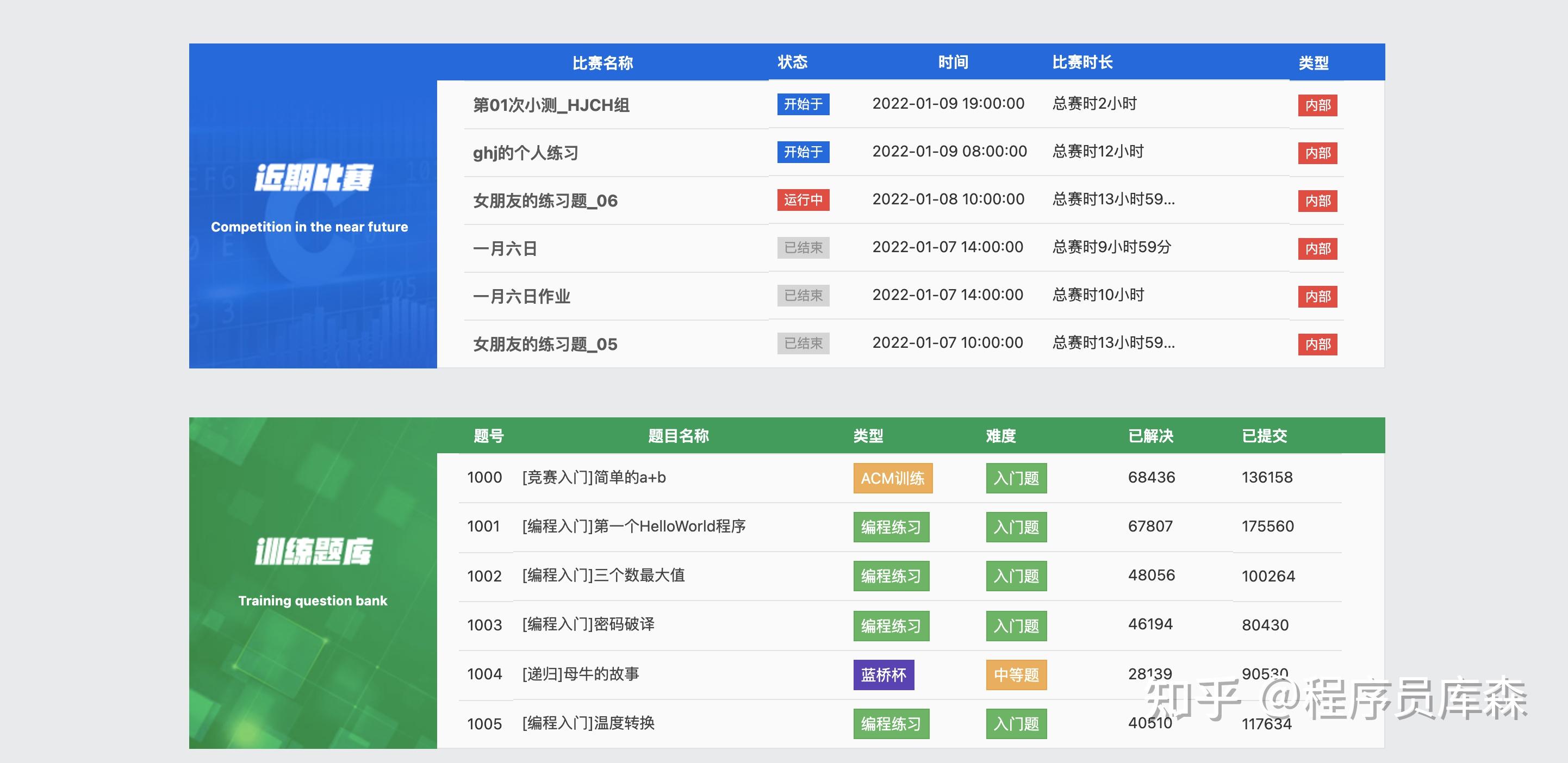The width and height of the screenshot is (1568, 763).
Task: Open contest 第01次小测_HJCH组
Action: [551, 105]
